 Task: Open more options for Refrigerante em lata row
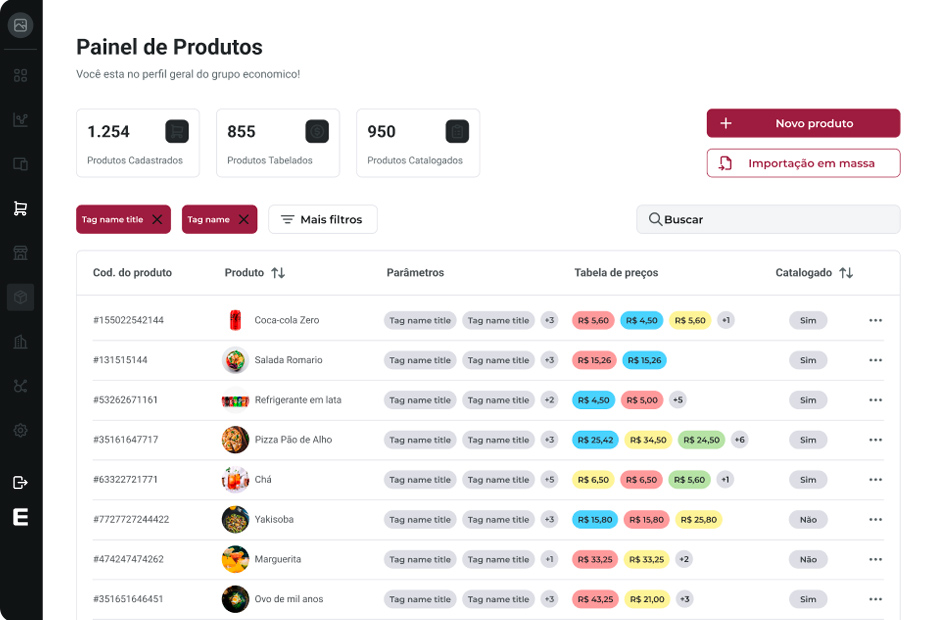(x=875, y=400)
